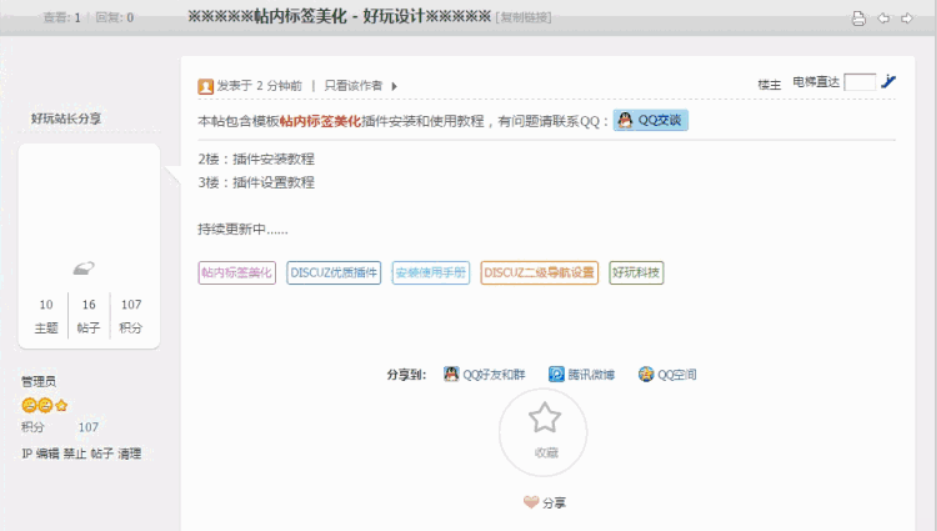Click the orange author avatar icon

coord(206,87)
